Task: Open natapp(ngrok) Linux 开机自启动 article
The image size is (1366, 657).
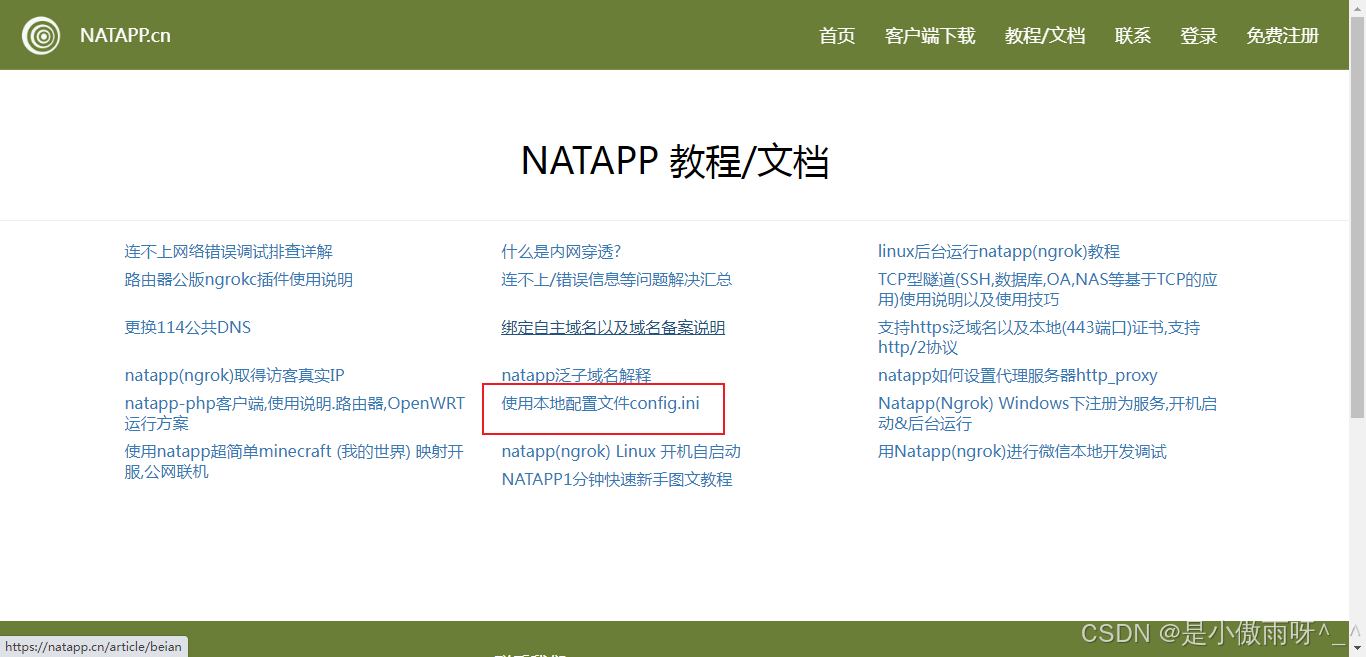Action: 621,452
